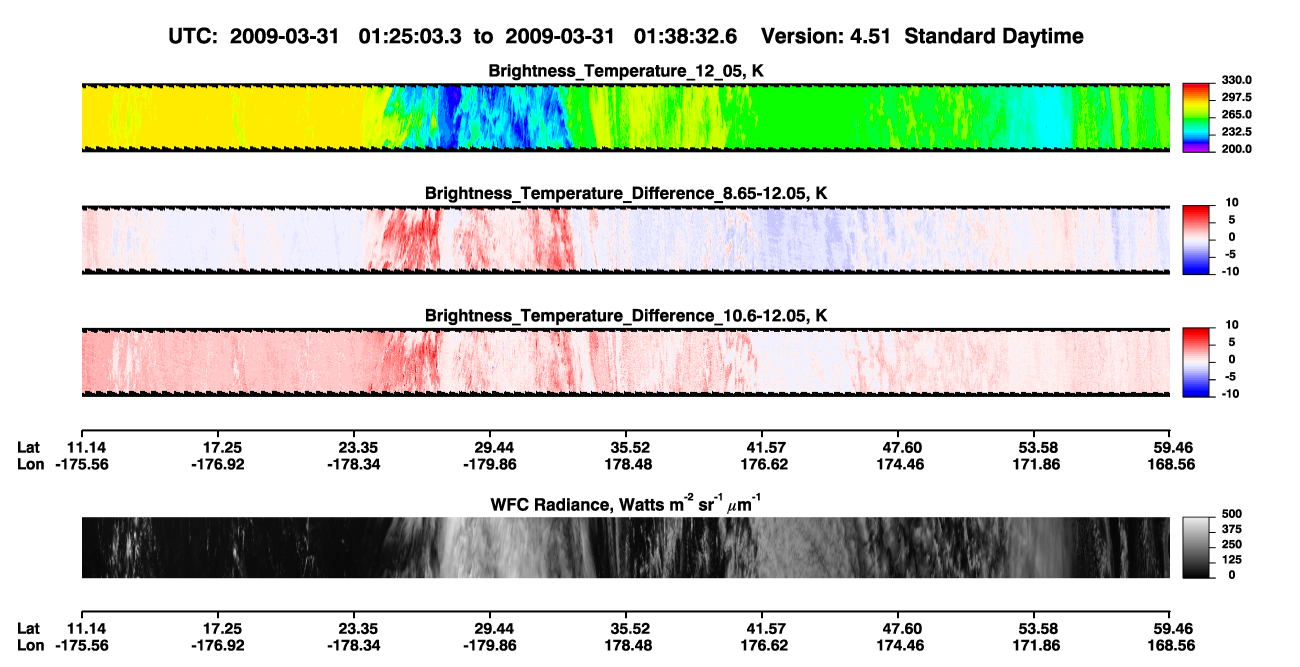Click the lower axis longitude value 171.86
The image size is (1300, 667).
click(1034, 645)
